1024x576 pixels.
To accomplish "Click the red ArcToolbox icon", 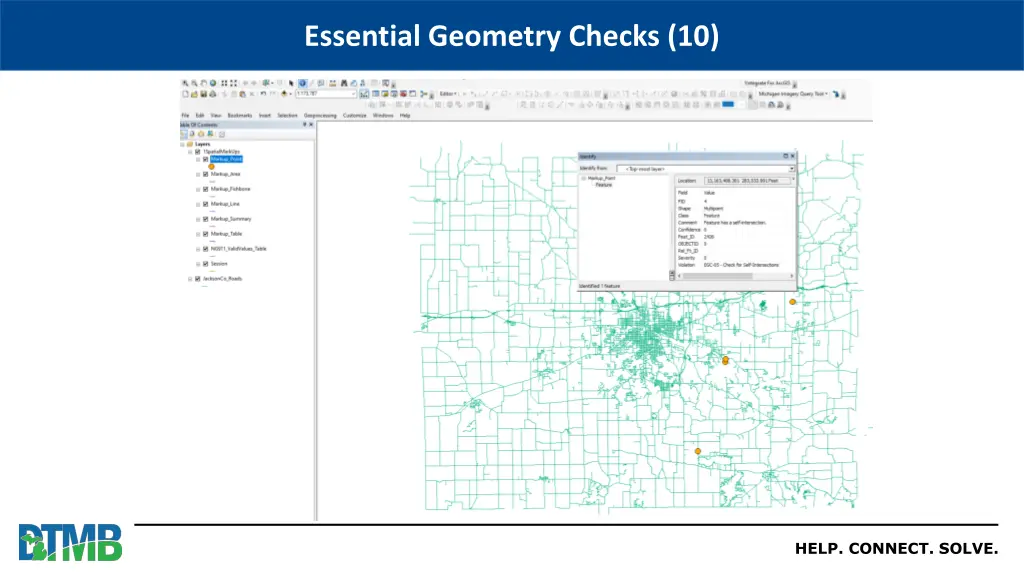I will 403,95.
